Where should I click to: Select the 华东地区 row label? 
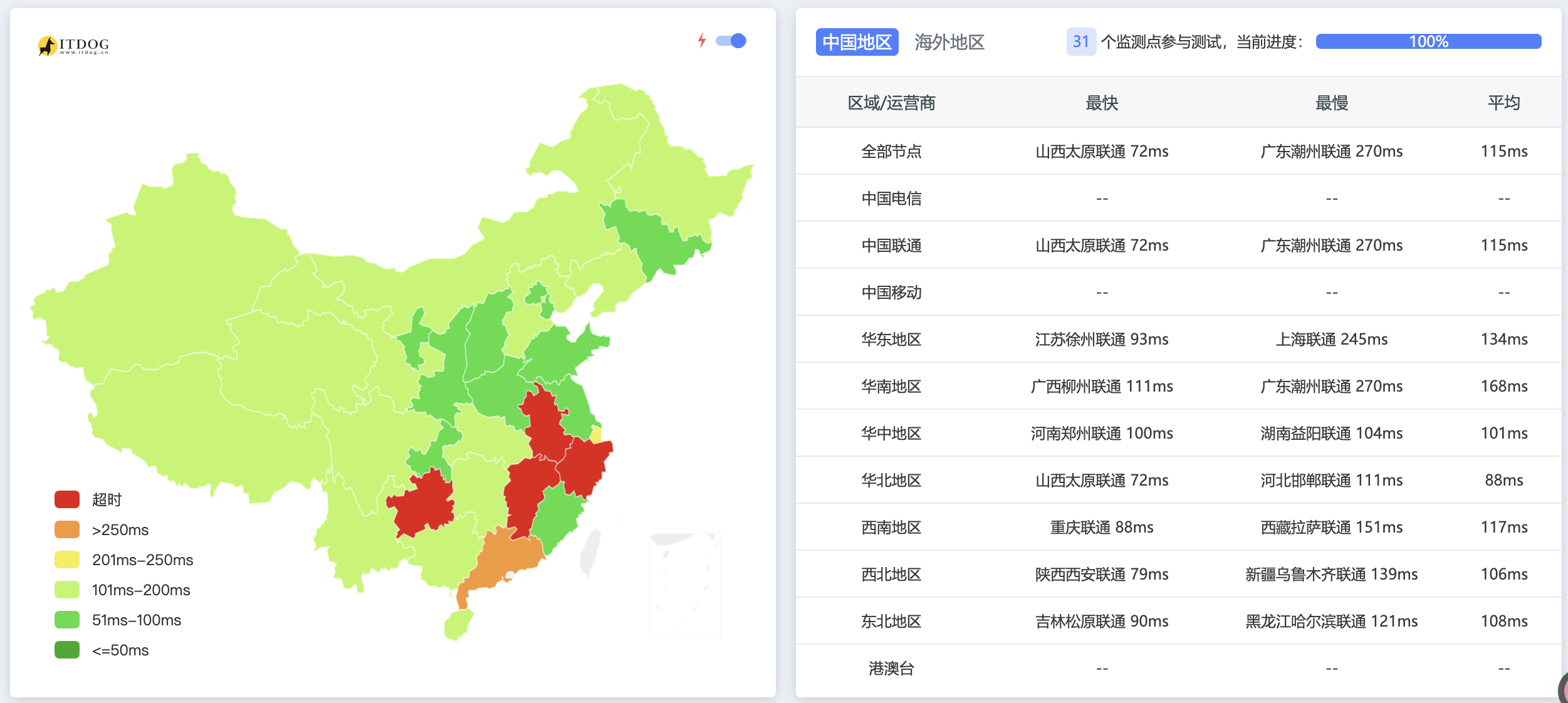point(891,339)
